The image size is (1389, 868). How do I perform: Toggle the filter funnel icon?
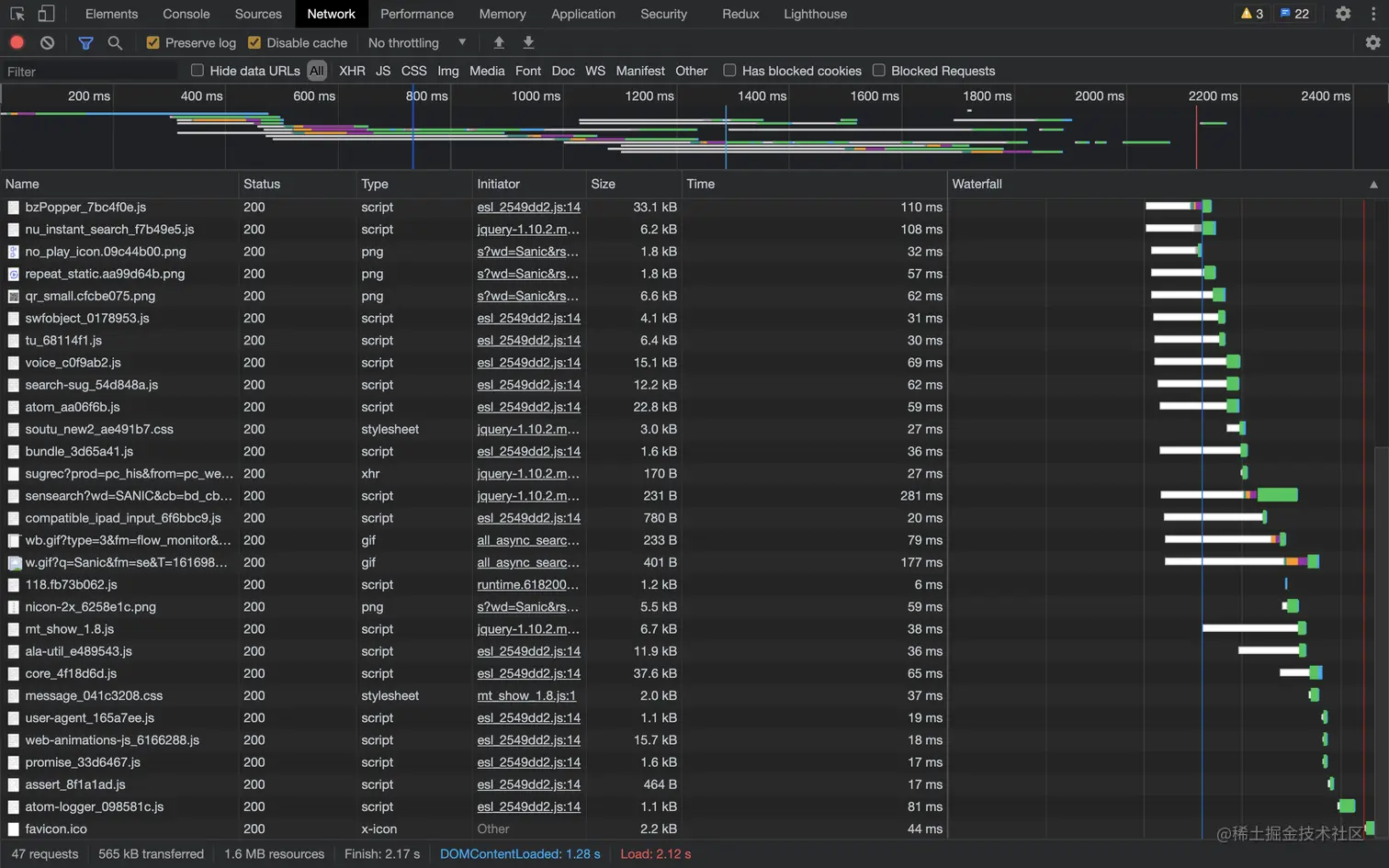pos(85,42)
